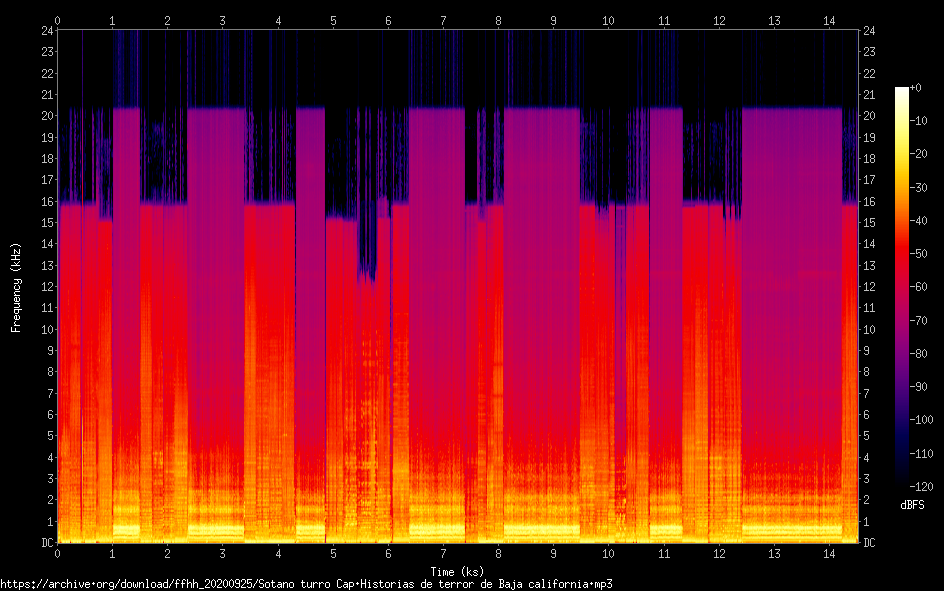Click the '-80' value on the color scale
Screen dimensions: 944x591
click(x=918, y=354)
